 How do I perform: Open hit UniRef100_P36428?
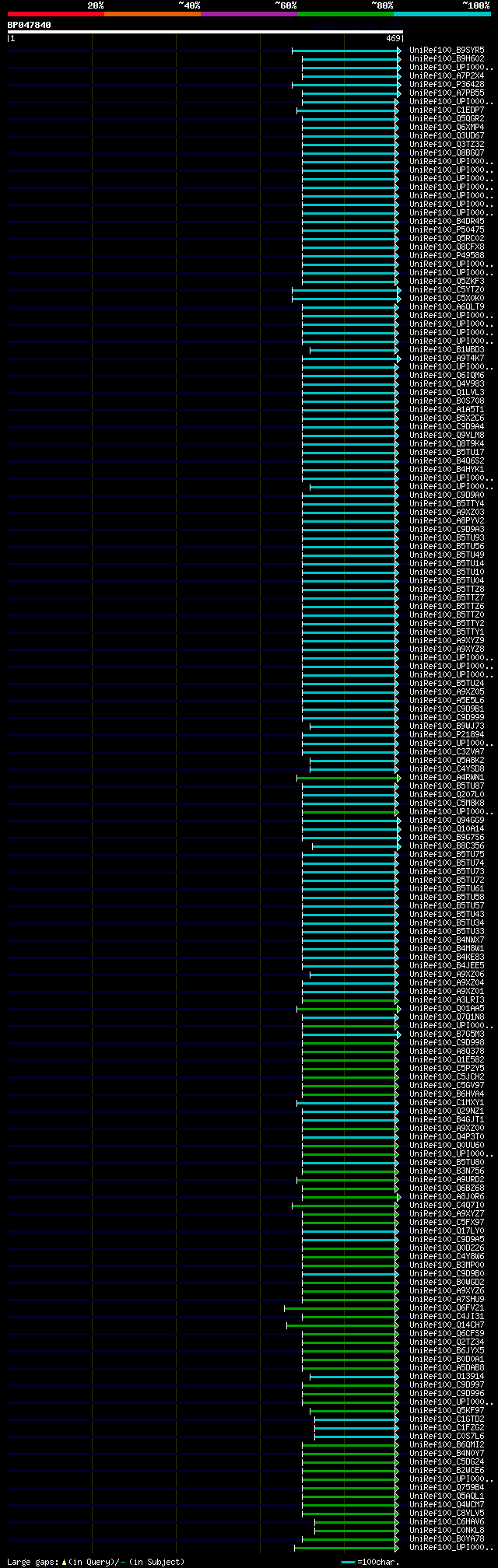click(447, 84)
